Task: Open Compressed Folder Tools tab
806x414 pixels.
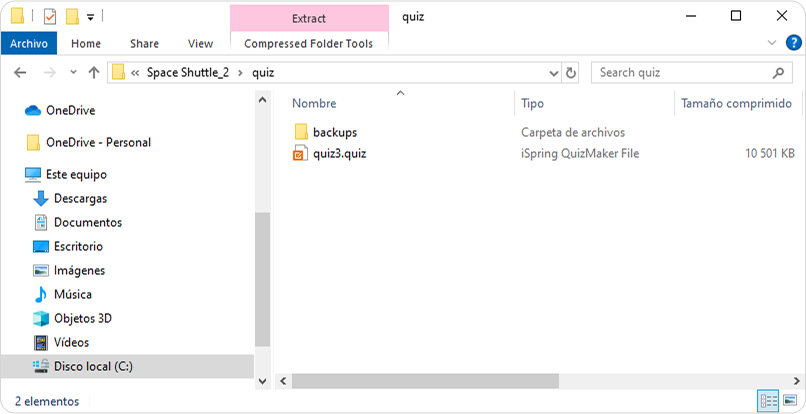Action: [x=308, y=44]
